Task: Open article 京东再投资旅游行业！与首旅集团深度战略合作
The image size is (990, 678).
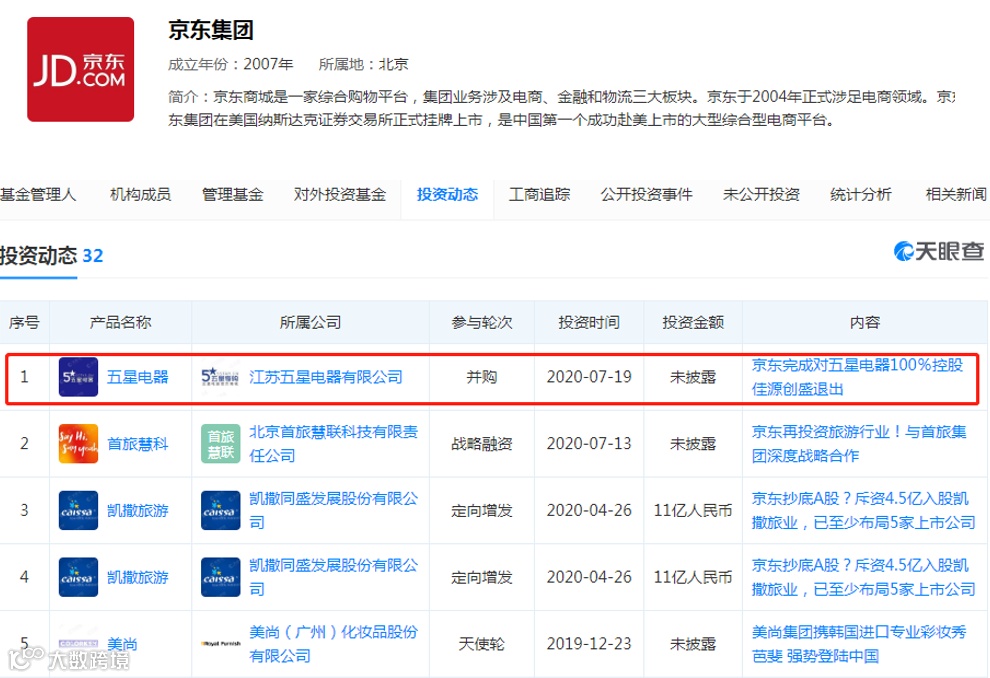Action: (859, 444)
